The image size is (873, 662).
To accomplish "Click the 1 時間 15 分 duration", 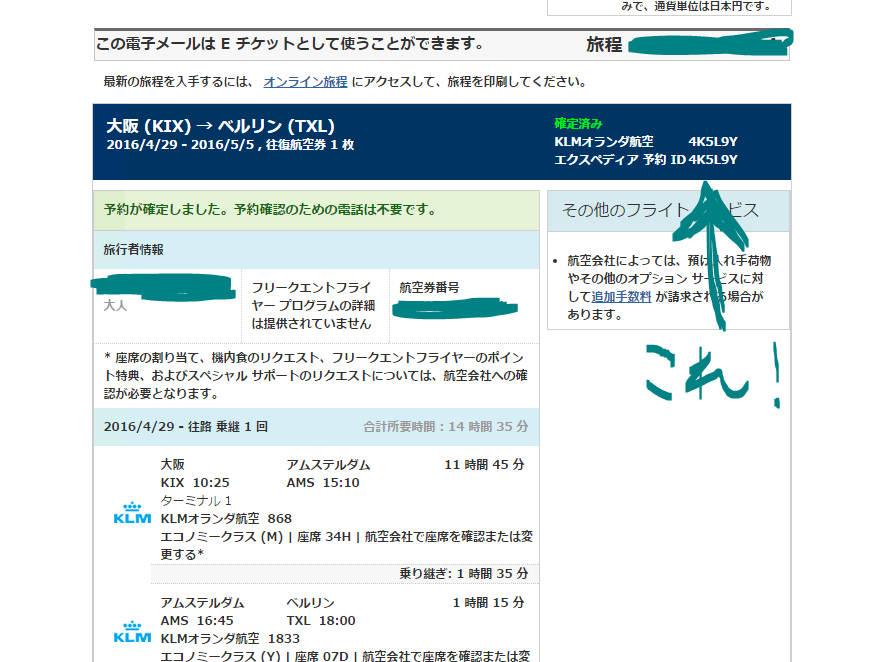I will click(x=488, y=603).
